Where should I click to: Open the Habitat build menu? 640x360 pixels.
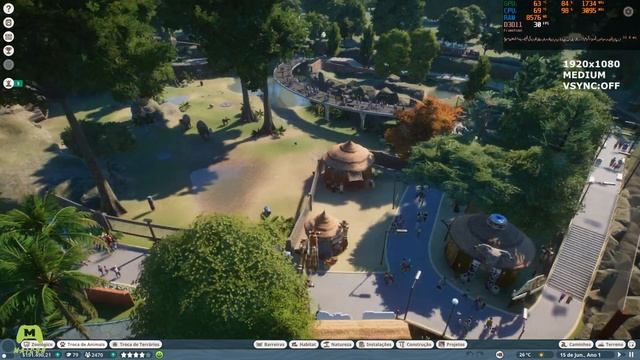(303, 344)
